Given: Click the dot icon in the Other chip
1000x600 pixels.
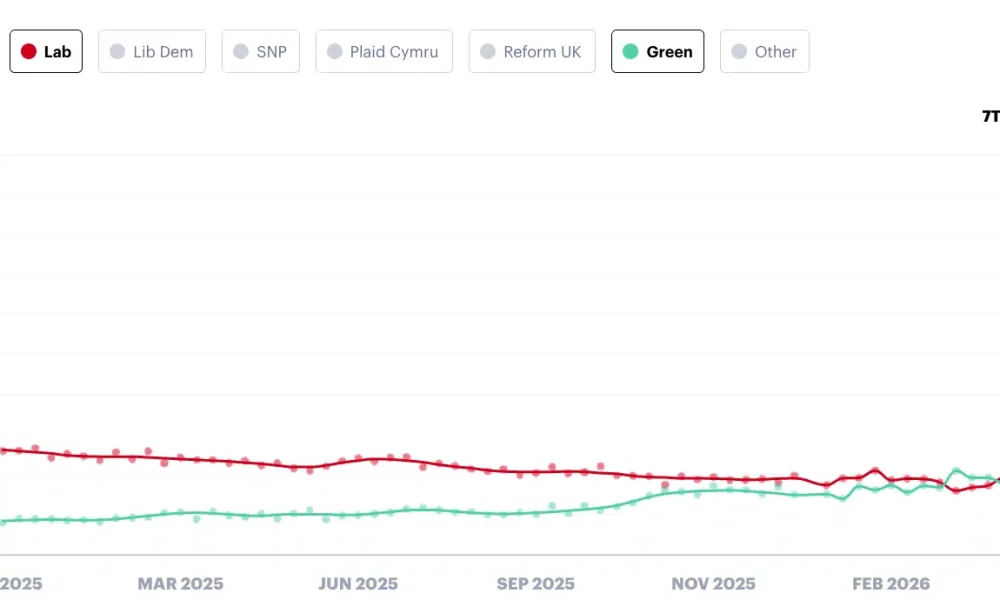Looking at the screenshot, I should coord(740,51).
